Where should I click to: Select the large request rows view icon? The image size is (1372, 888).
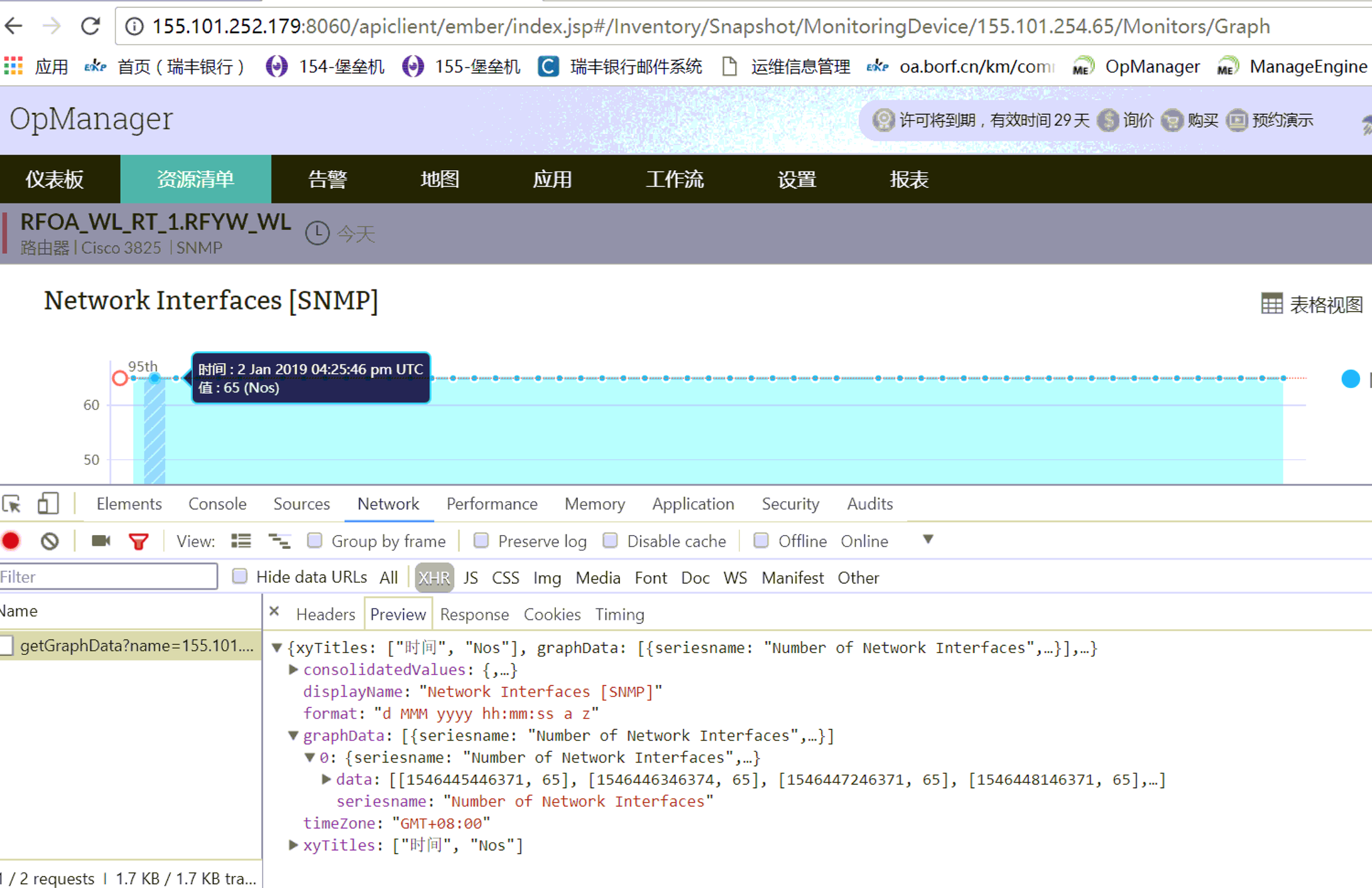[241, 541]
